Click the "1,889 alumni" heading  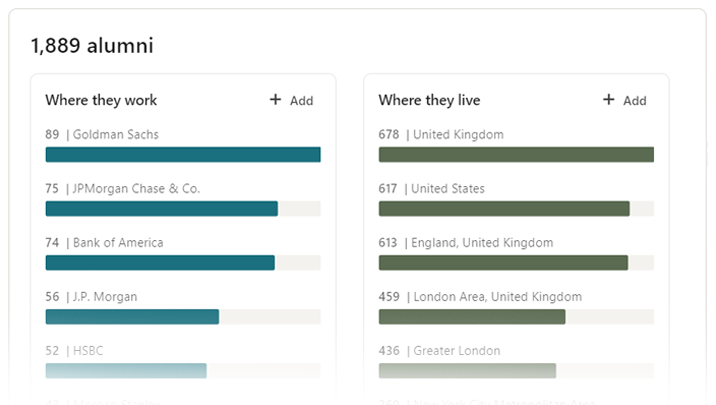coord(92,45)
